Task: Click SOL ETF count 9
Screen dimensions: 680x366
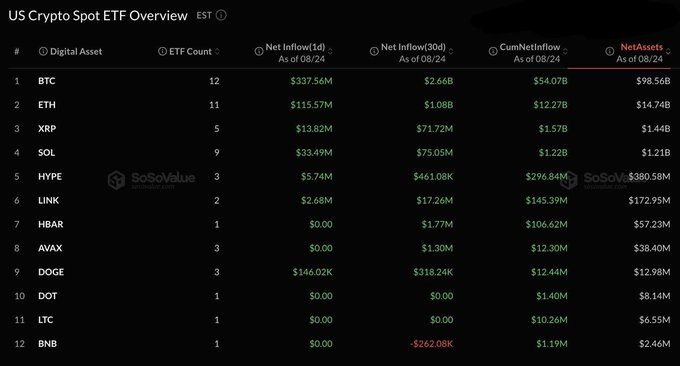Action: tap(216, 152)
